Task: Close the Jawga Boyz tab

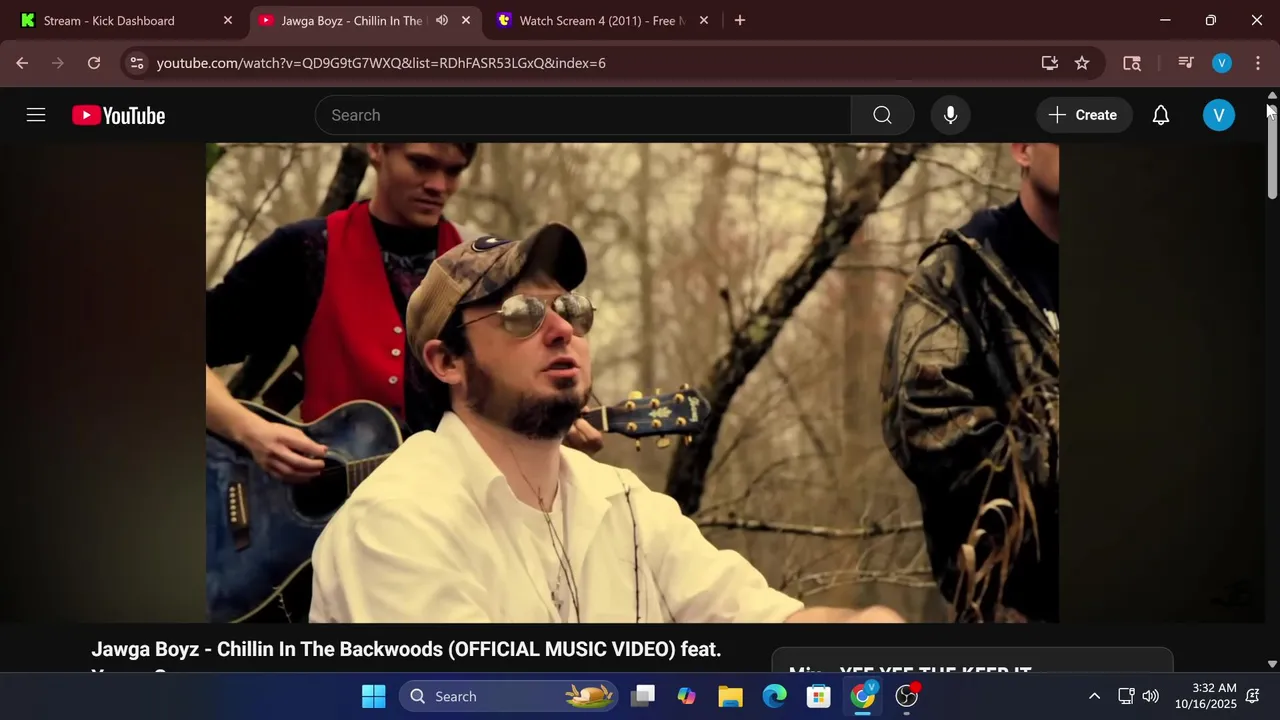Action: (466, 20)
